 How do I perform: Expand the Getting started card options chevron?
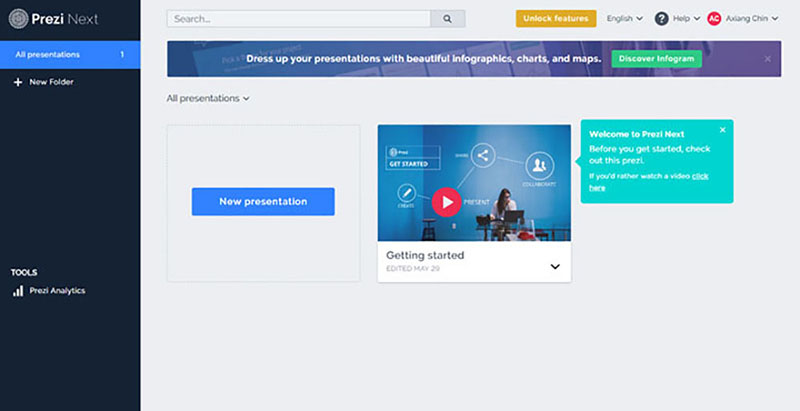coord(555,267)
